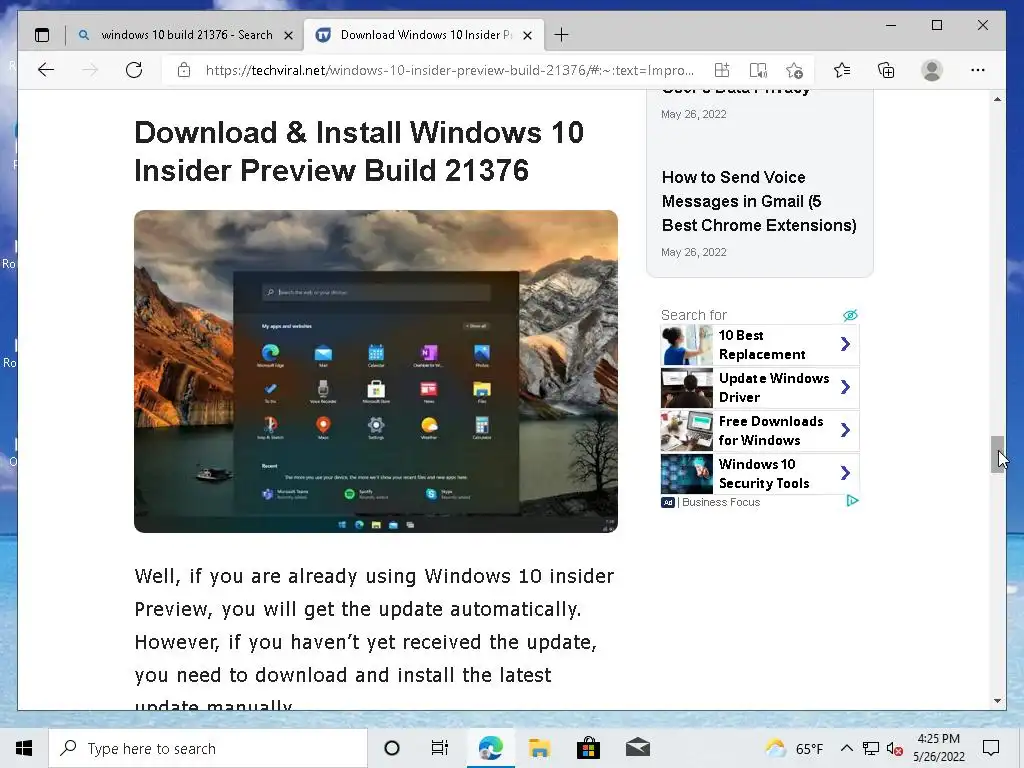Open the clock showing 4:25 PM
The height and width of the screenshot is (768, 1024).
click(x=938, y=748)
